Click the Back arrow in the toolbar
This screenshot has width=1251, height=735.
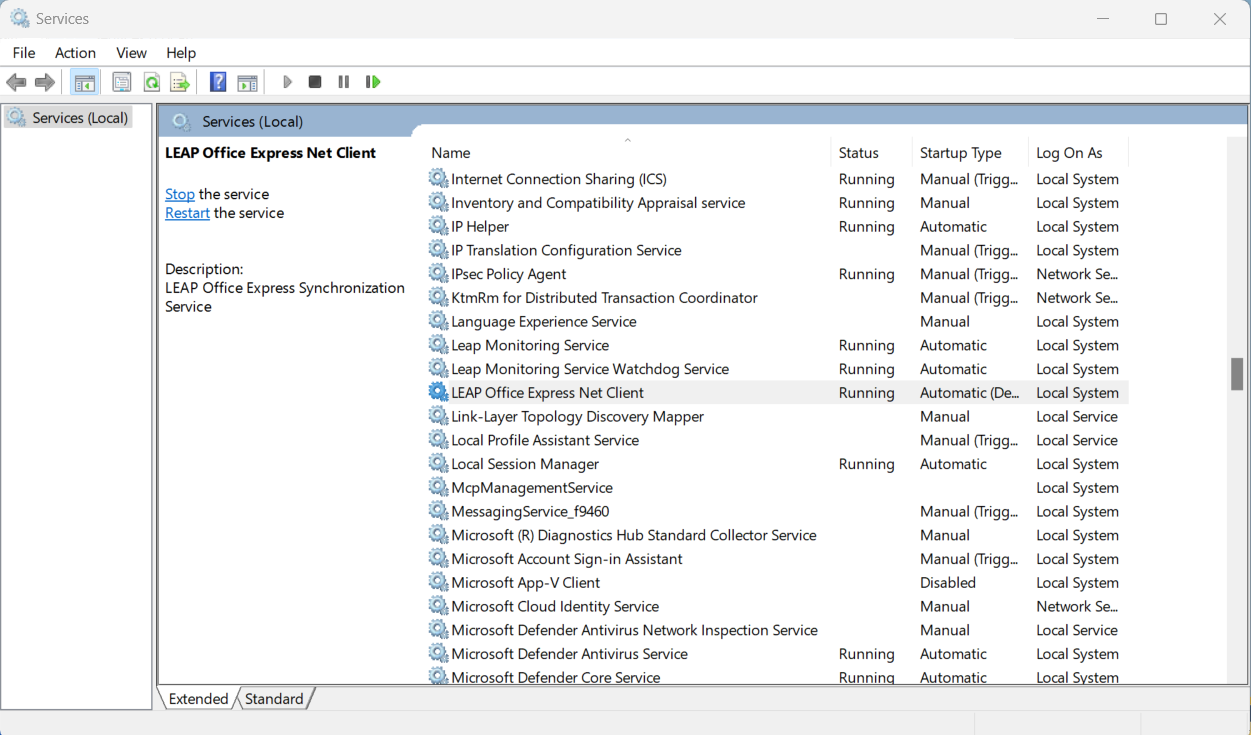pos(16,82)
